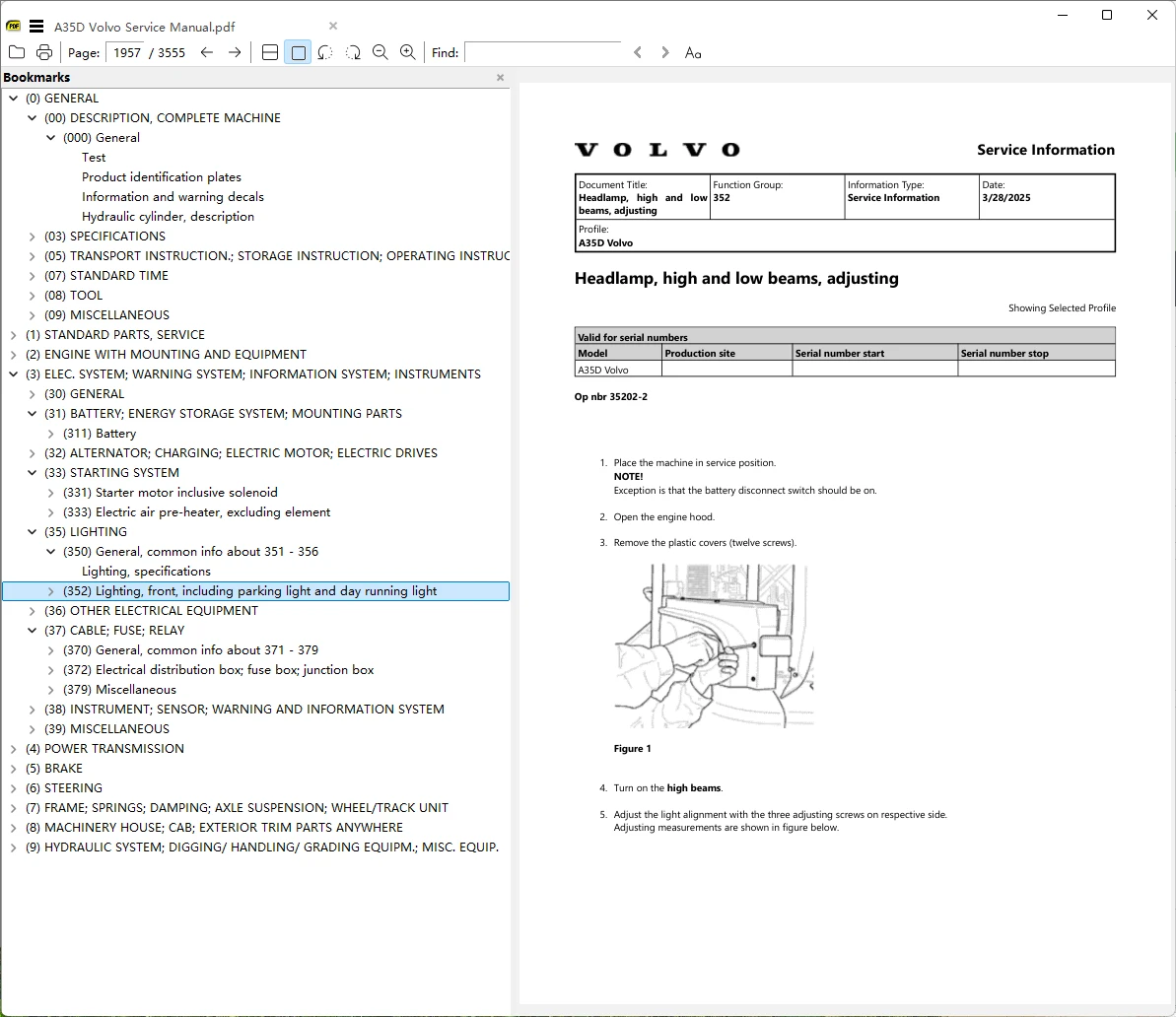Viewport: 1176px width, 1017px height.
Task: Expand (4) POWER TRANSMISSION
Action: 14,749
